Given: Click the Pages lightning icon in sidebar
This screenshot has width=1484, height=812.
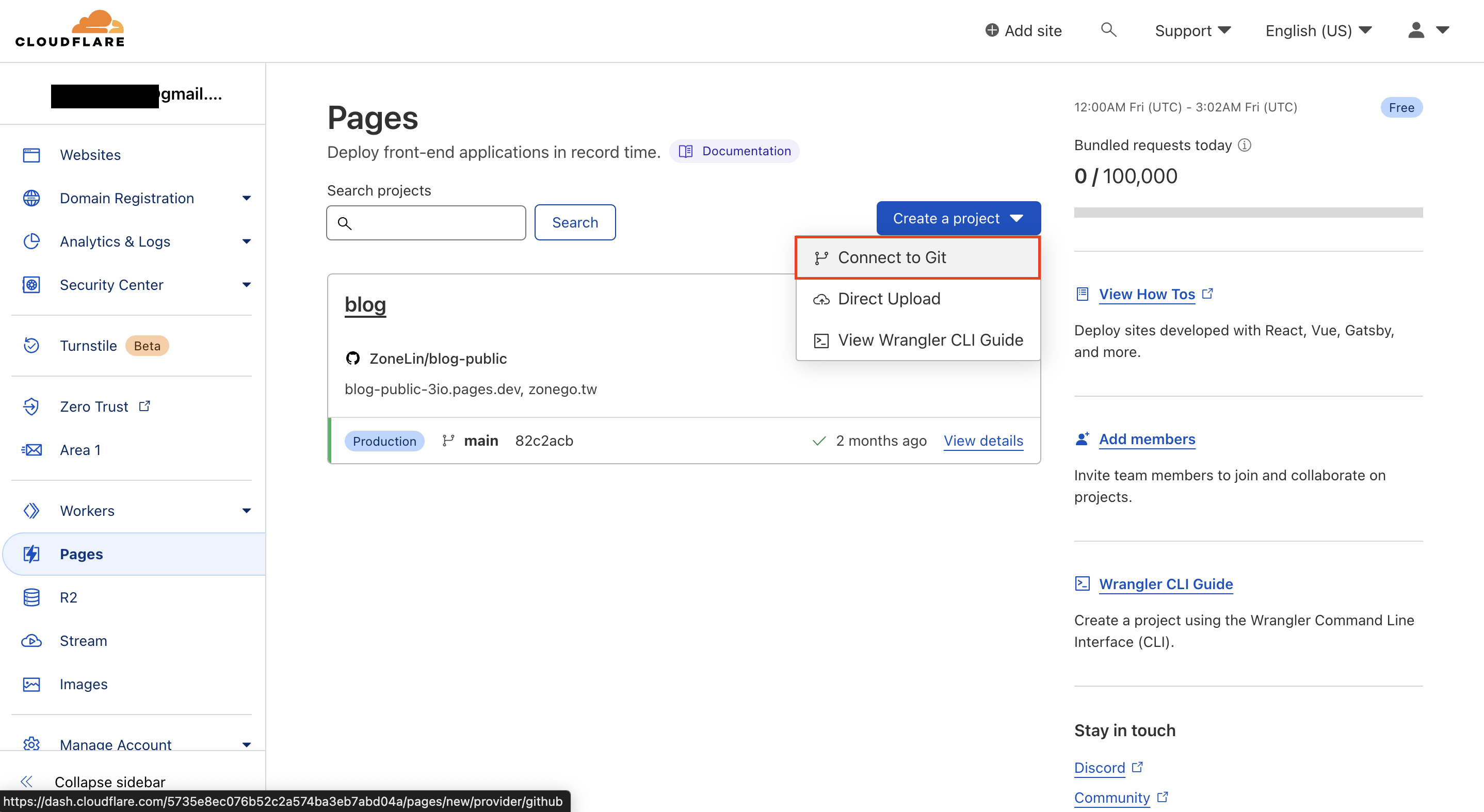Looking at the screenshot, I should (31, 554).
